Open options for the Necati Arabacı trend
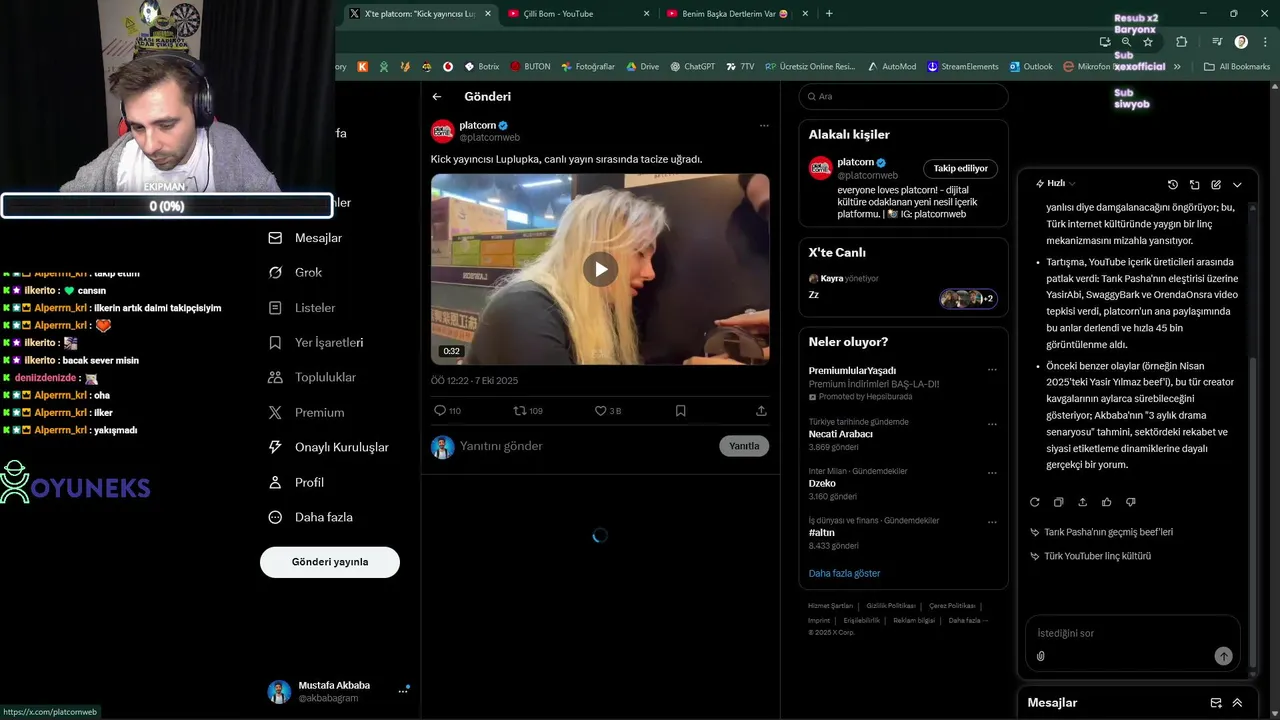1280x720 pixels. [992, 423]
